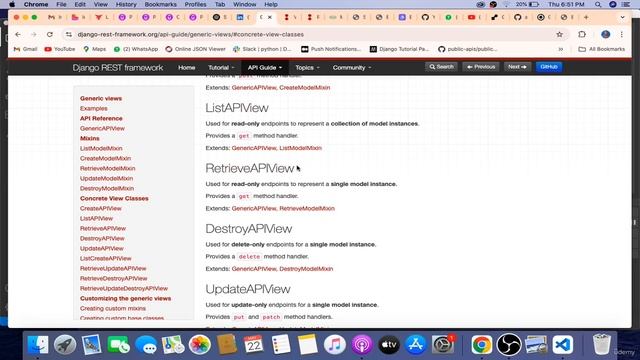The height and width of the screenshot is (360, 640).
Task: Open the tab search dropdown arrow
Action: coord(622,17)
